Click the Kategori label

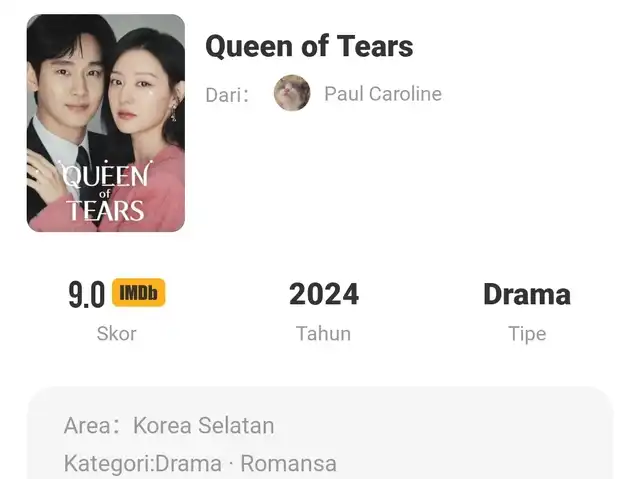point(109,464)
